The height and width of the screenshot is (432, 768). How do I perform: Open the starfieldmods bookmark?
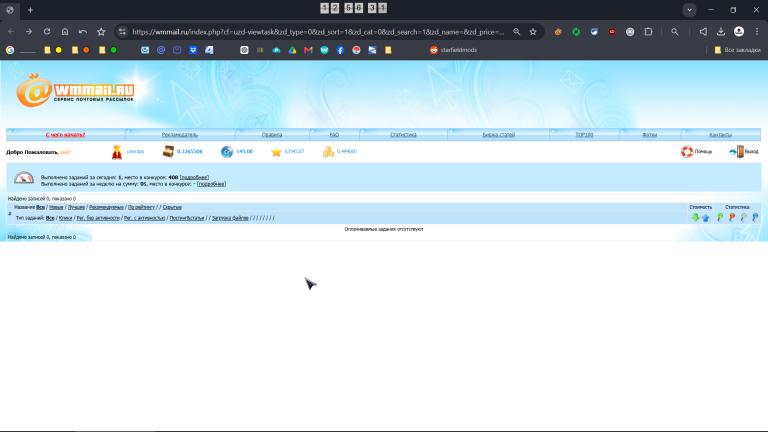(454, 50)
